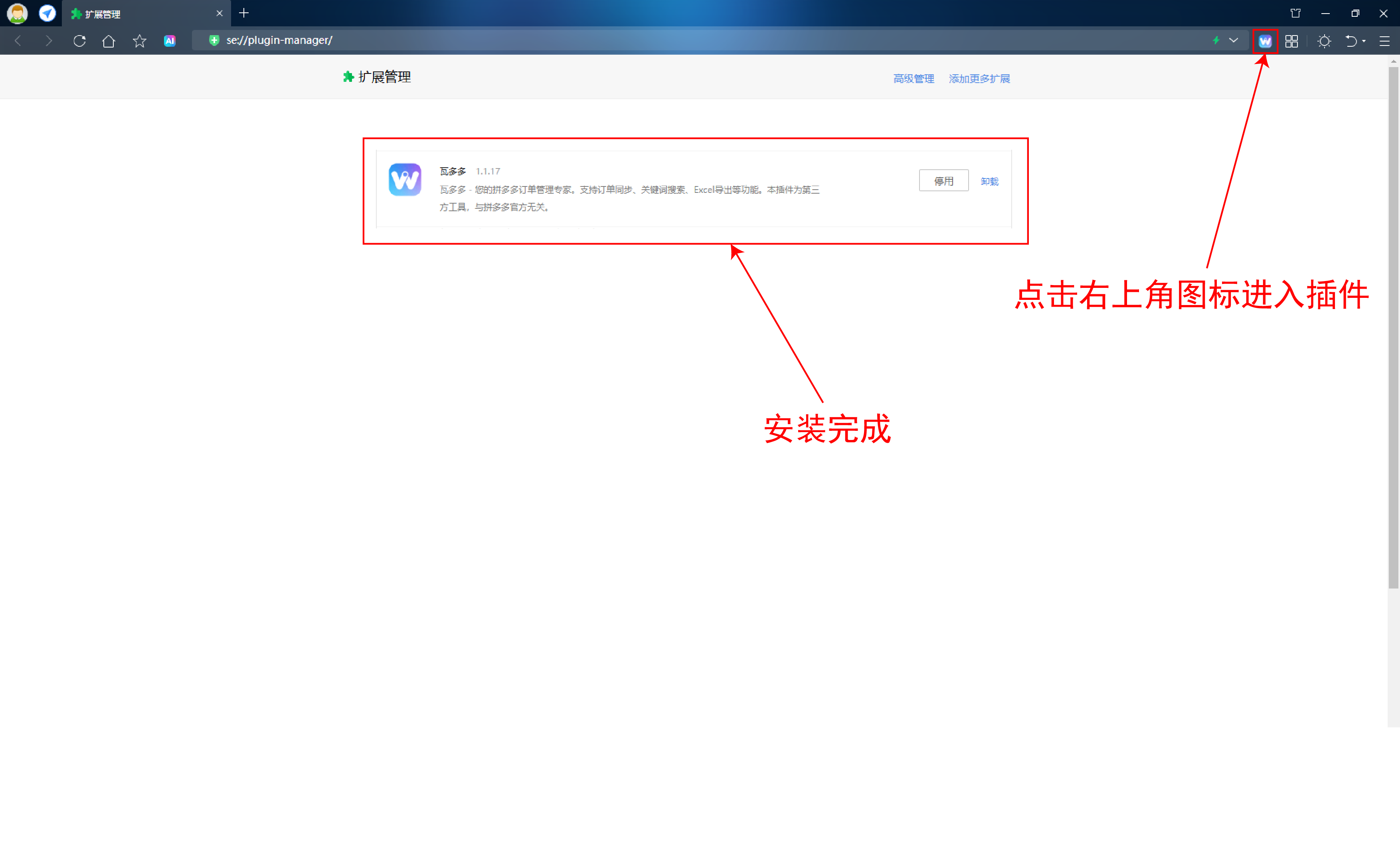This screenshot has height=866, width=1400.
Task: Disable 瓦多多 with 停用 button
Action: [x=943, y=181]
